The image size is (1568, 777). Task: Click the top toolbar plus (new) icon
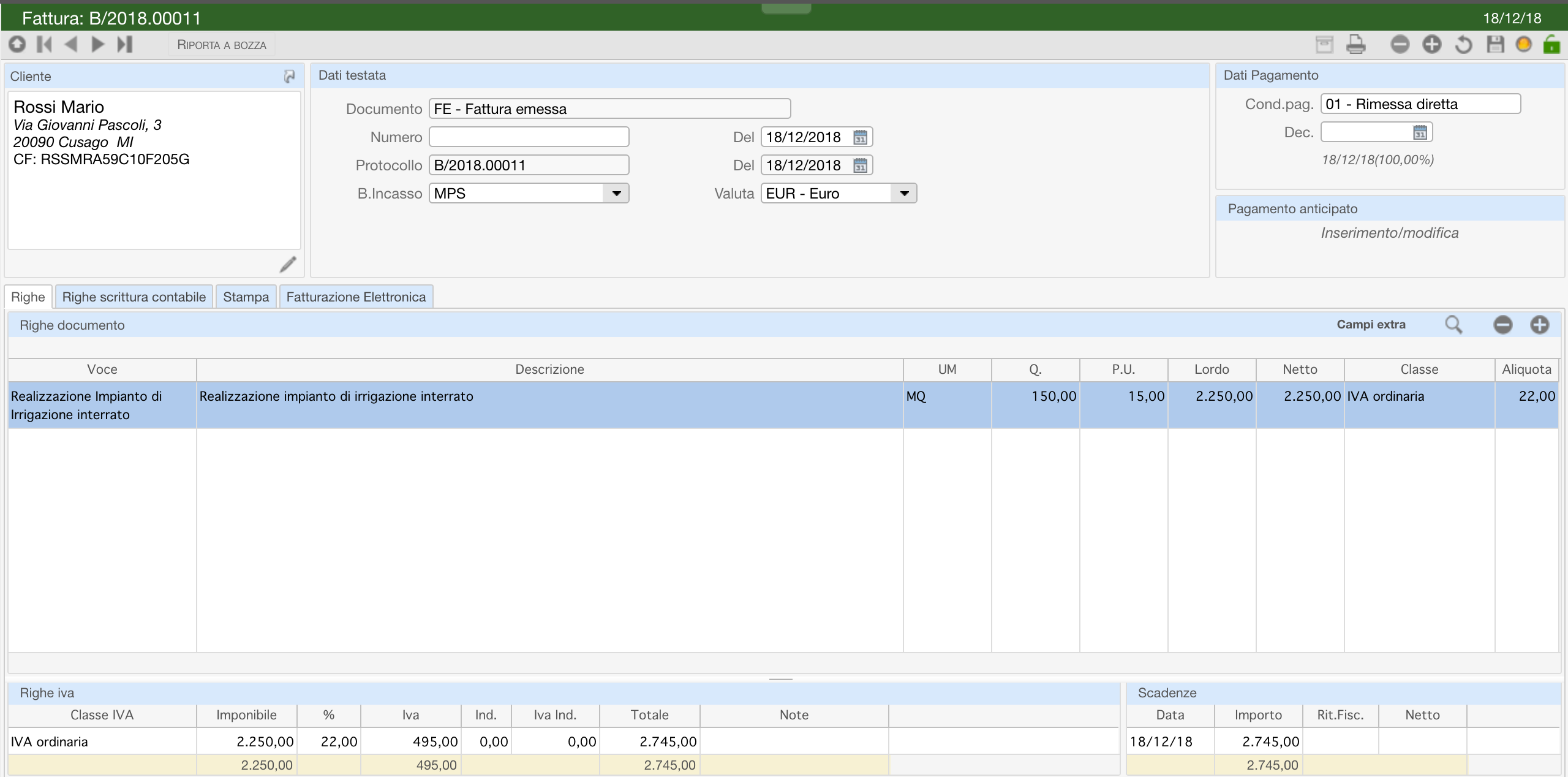[1432, 45]
